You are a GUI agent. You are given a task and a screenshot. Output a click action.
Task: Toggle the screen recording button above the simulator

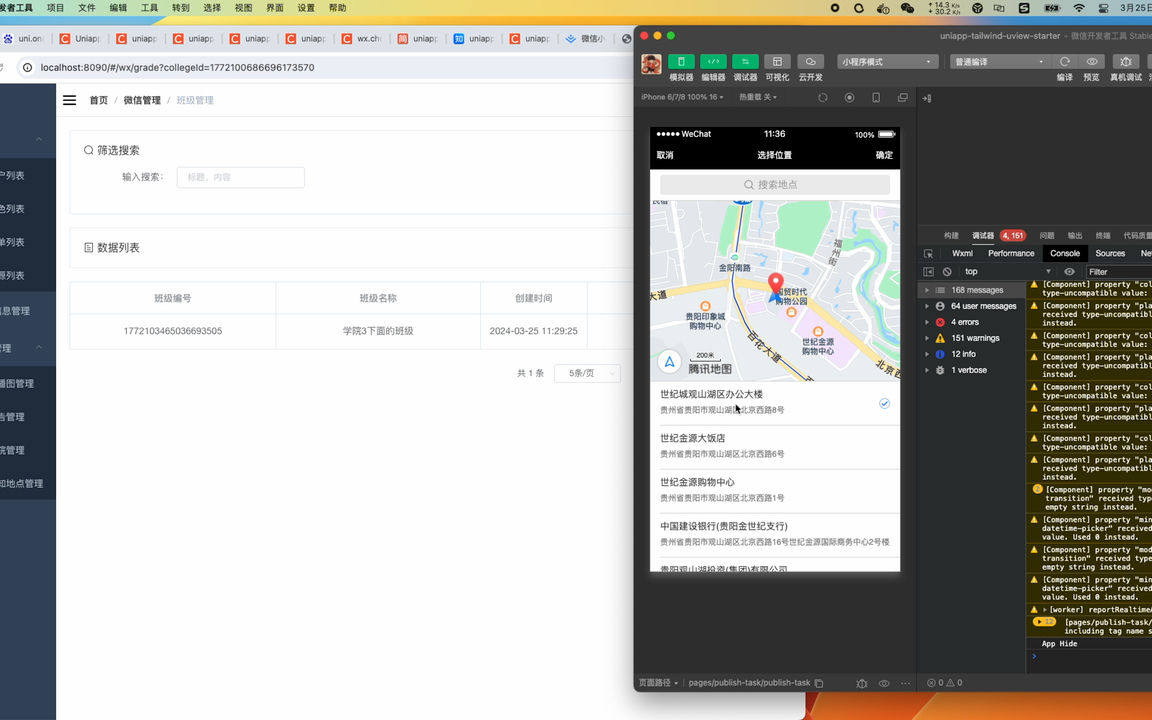[x=851, y=97]
